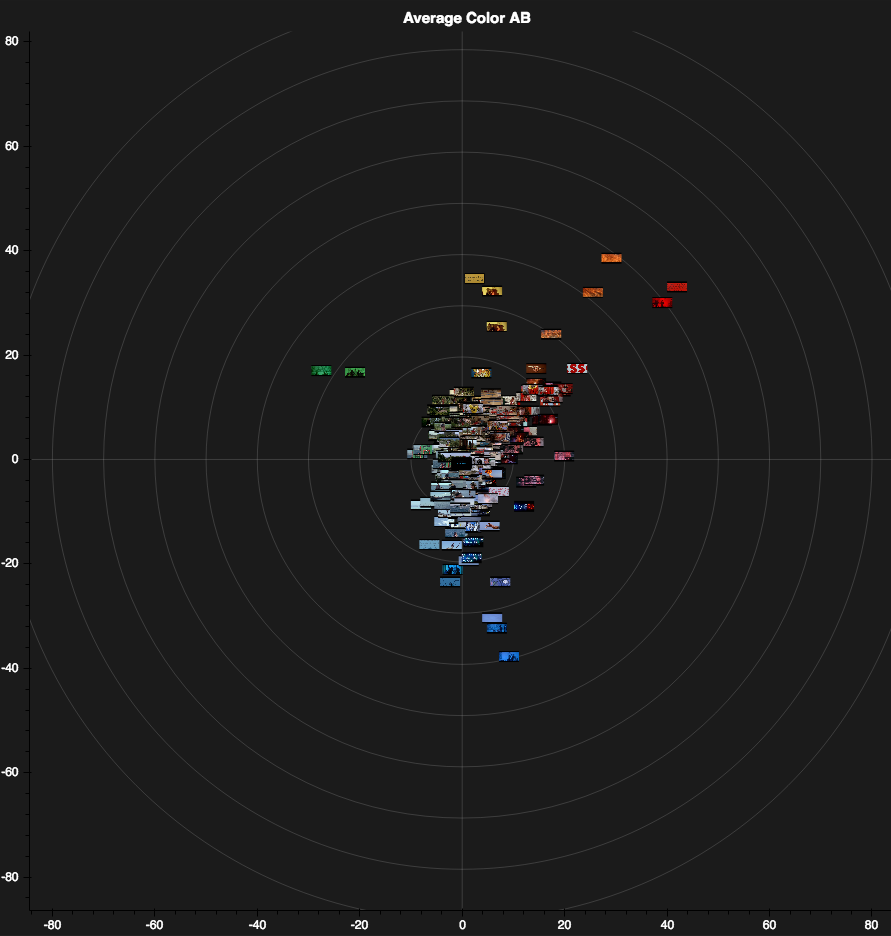Select the deep blue thumbnail just below the periwinkle one
The width and height of the screenshot is (891, 936).
point(497,628)
